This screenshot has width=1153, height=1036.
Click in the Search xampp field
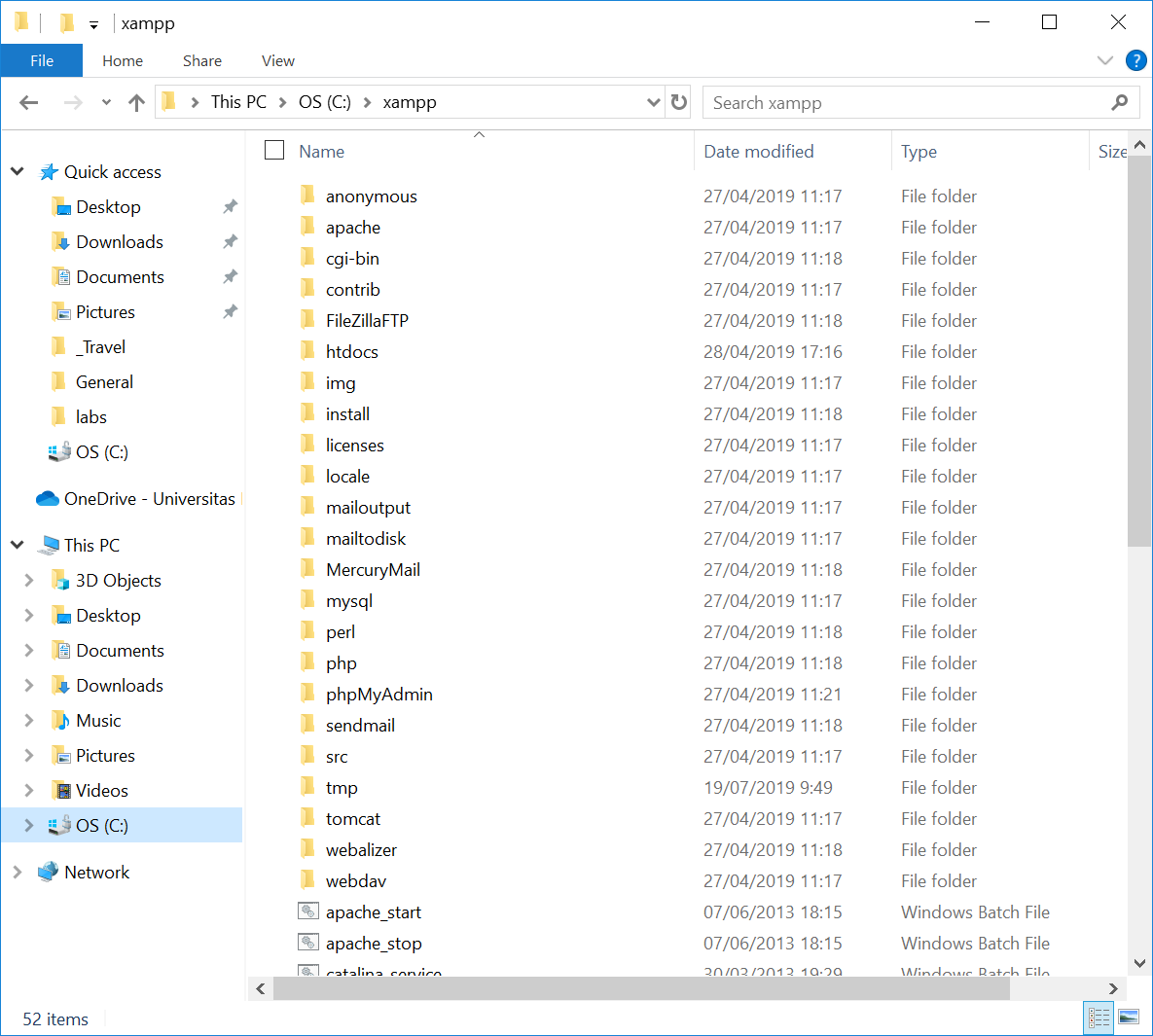coord(921,102)
